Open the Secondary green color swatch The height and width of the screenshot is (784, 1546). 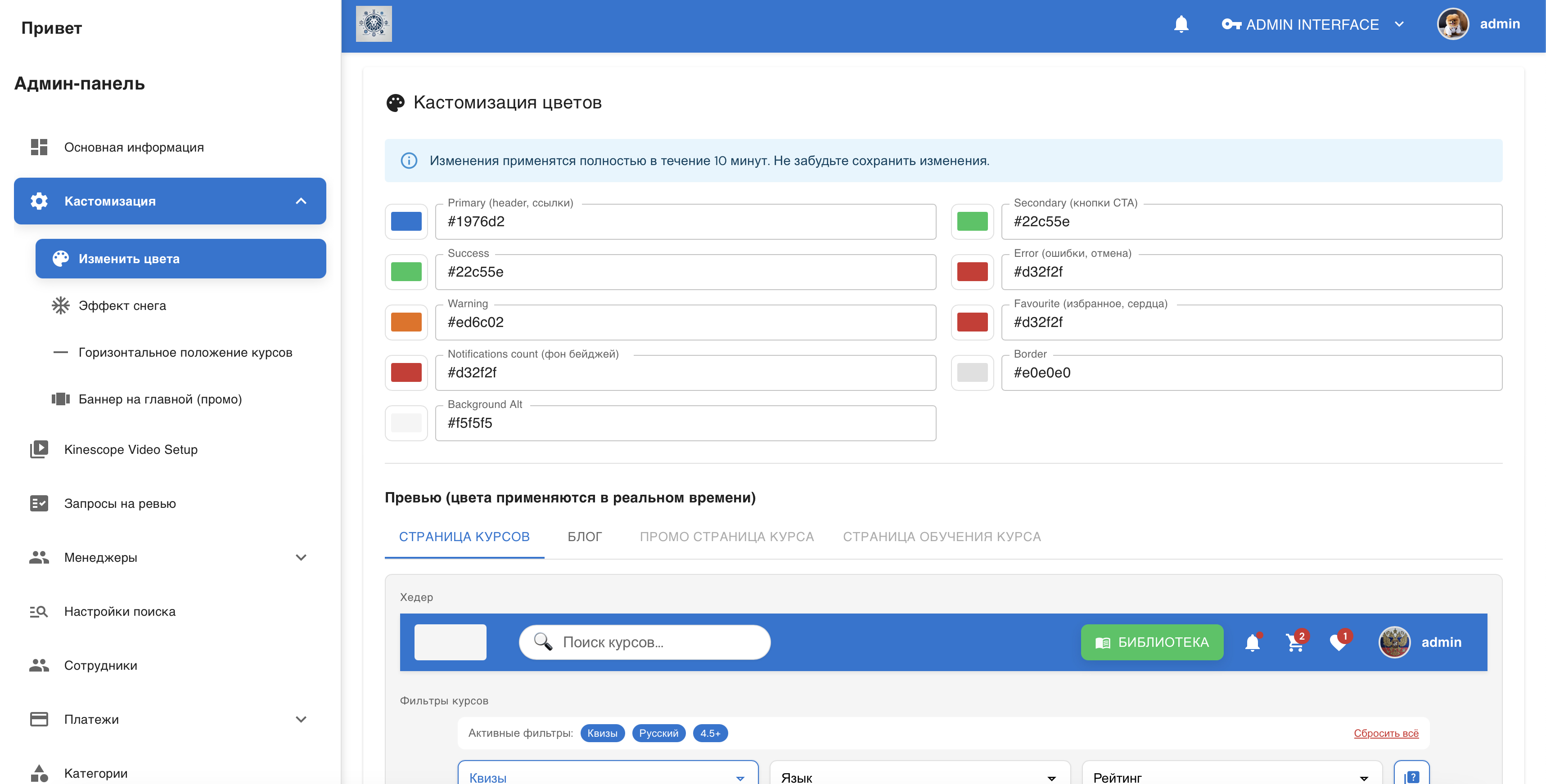972,221
